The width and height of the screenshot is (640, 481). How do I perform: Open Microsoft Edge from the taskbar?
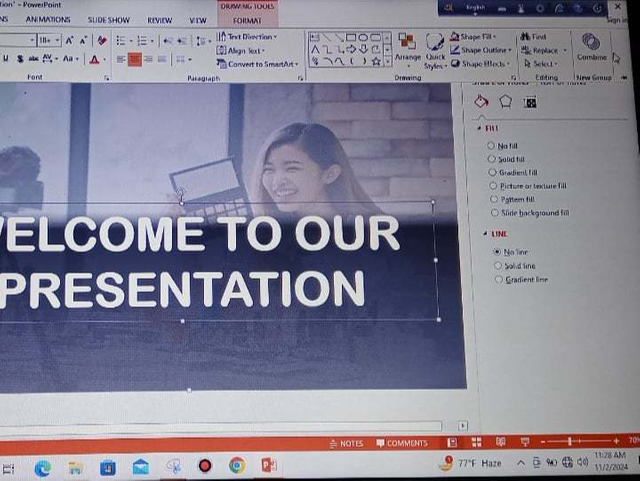(43, 468)
